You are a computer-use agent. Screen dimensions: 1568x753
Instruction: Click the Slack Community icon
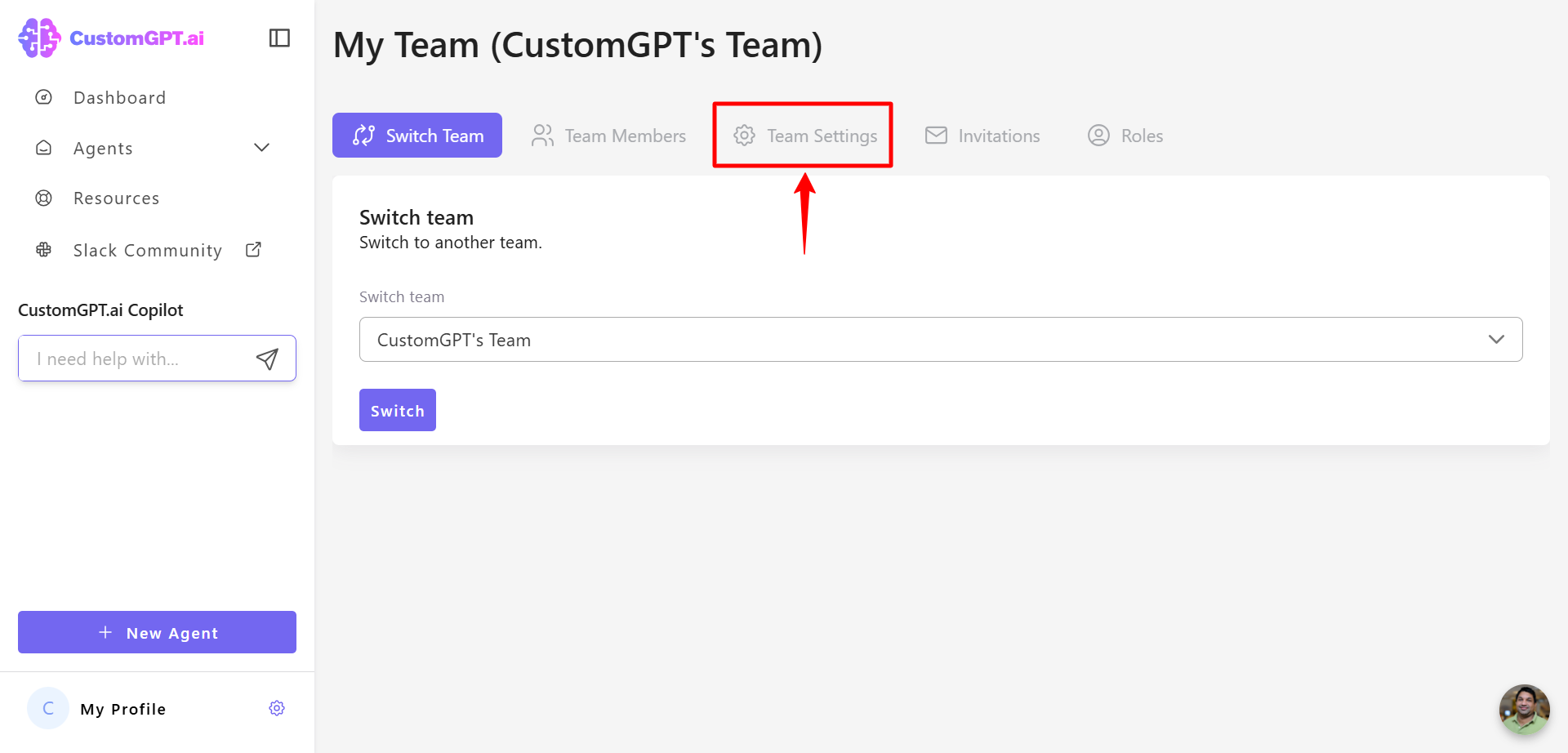pos(44,250)
